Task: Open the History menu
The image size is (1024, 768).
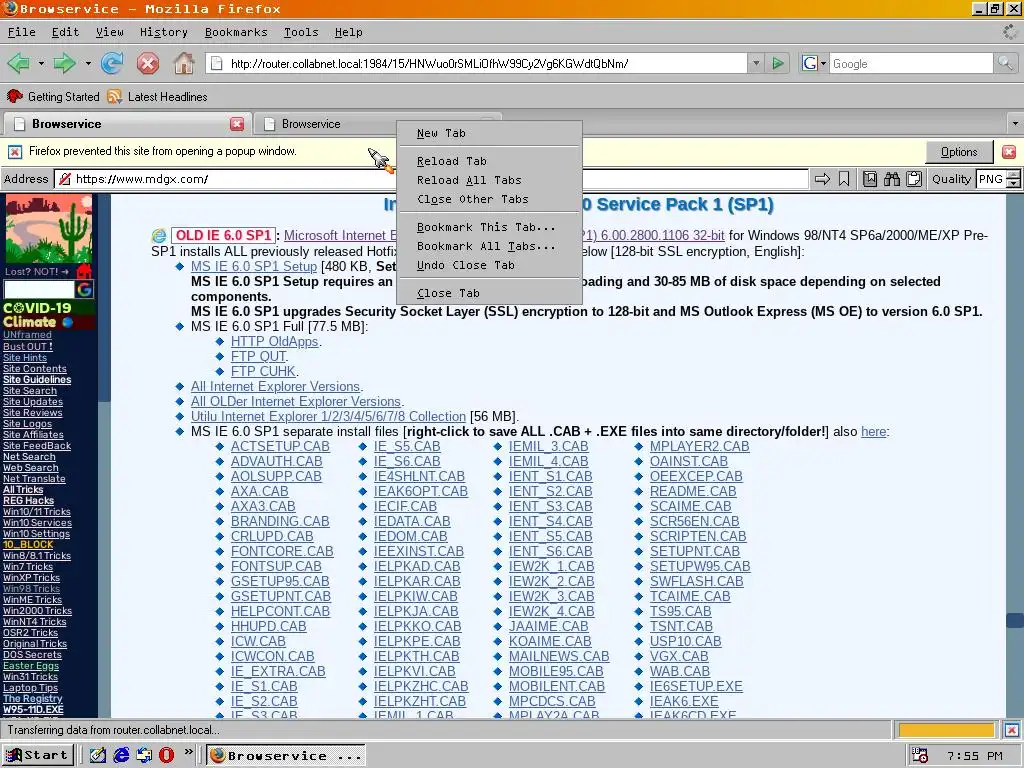Action: tap(163, 32)
